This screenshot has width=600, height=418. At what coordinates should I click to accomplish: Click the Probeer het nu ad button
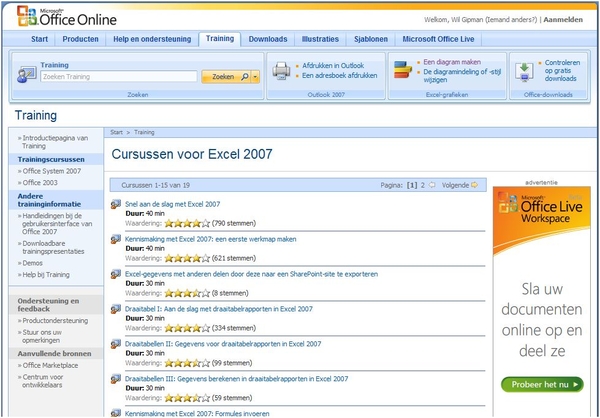(542, 384)
